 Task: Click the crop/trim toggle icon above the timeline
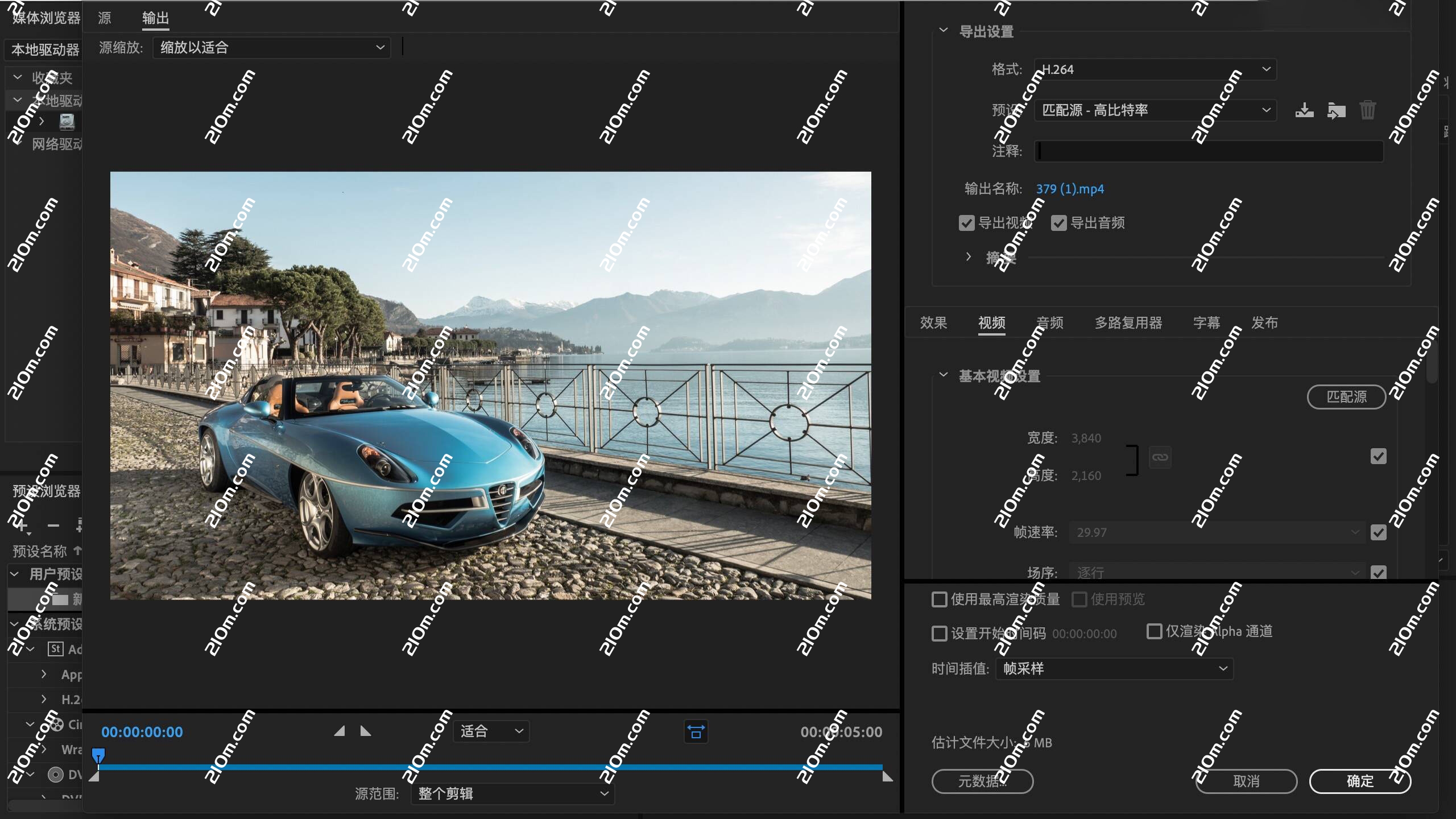[696, 731]
